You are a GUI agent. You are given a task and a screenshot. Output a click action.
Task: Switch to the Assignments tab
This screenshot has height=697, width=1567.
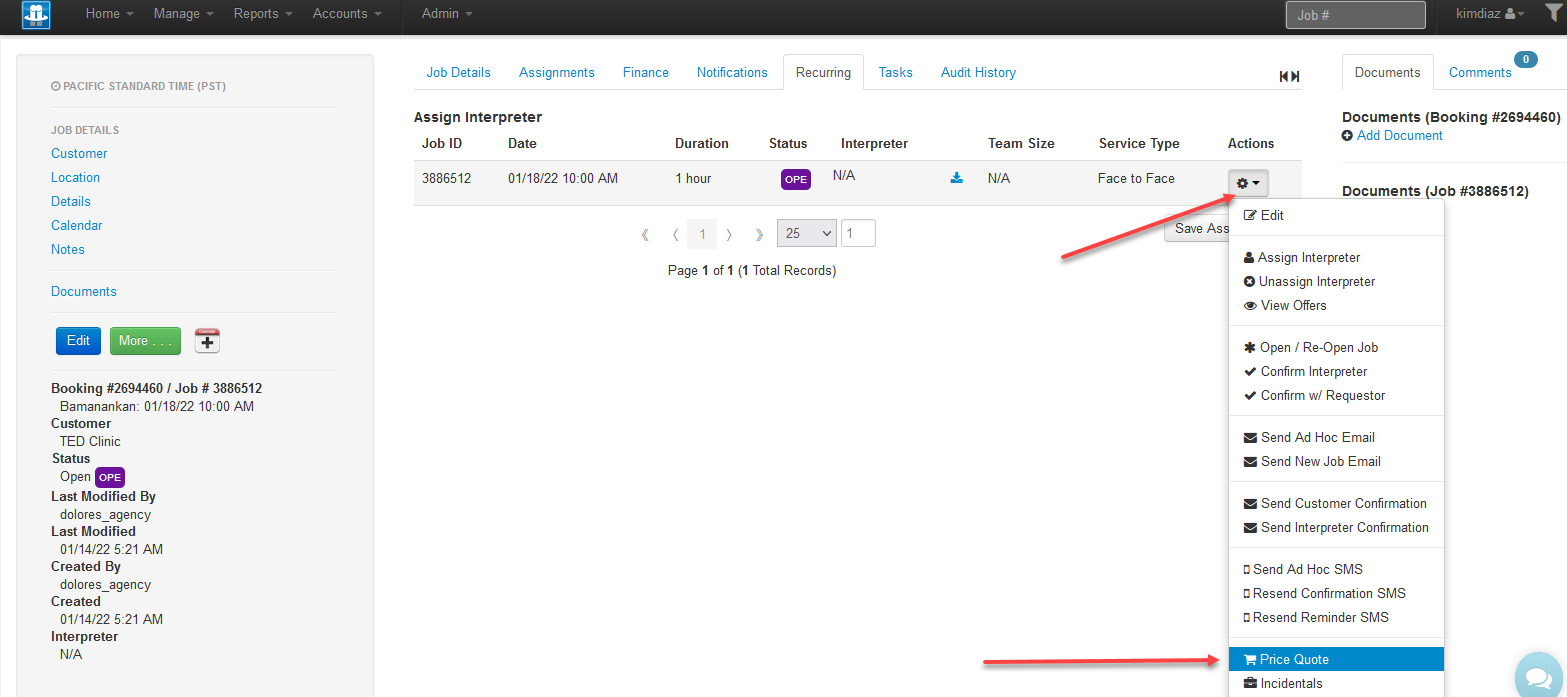click(x=557, y=72)
